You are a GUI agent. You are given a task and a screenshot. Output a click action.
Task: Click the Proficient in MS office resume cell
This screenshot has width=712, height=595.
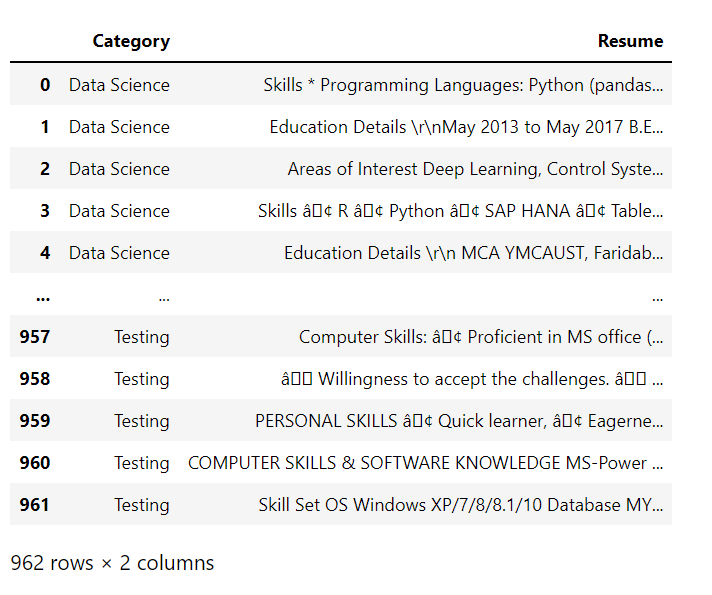tap(481, 337)
